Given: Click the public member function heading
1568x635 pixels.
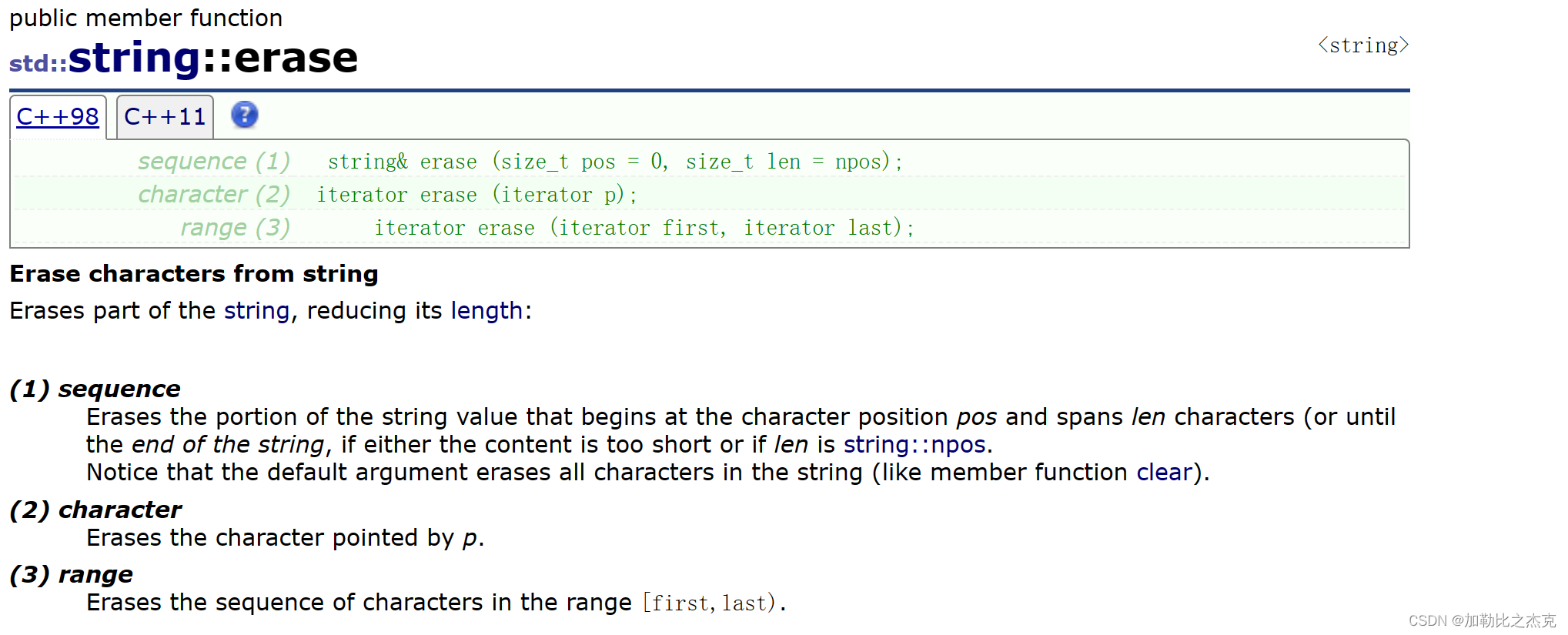Looking at the screenshot, I should tap(145, 17).
